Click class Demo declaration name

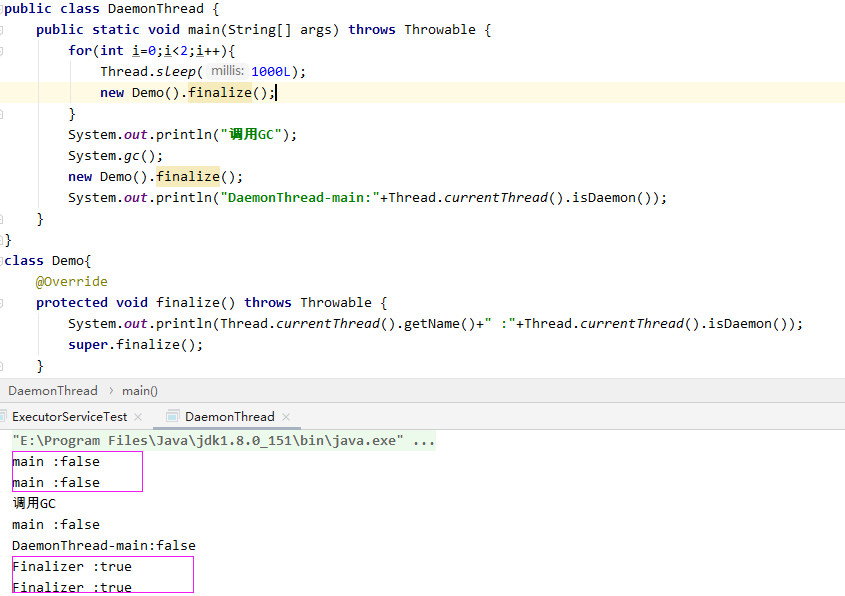(x=68, y=261)
